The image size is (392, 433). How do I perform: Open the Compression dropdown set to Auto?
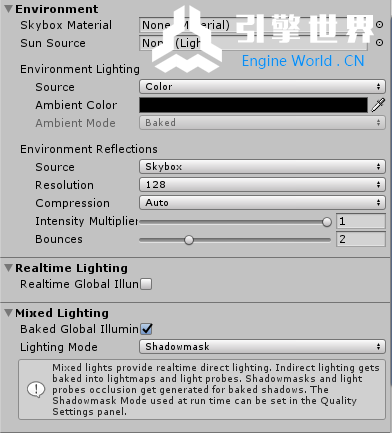click(x=262, y=203)
